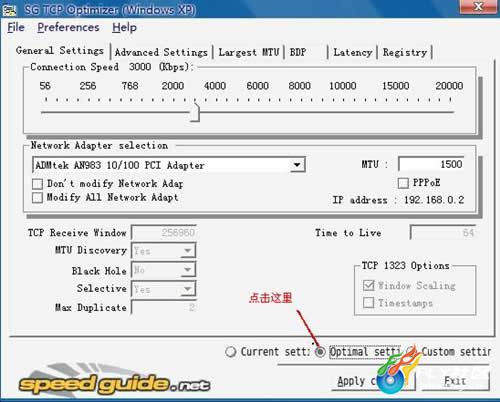The image size is (500, 402).
Task: Click the Connection Speed slider thumb
Action: click(195, 112)
